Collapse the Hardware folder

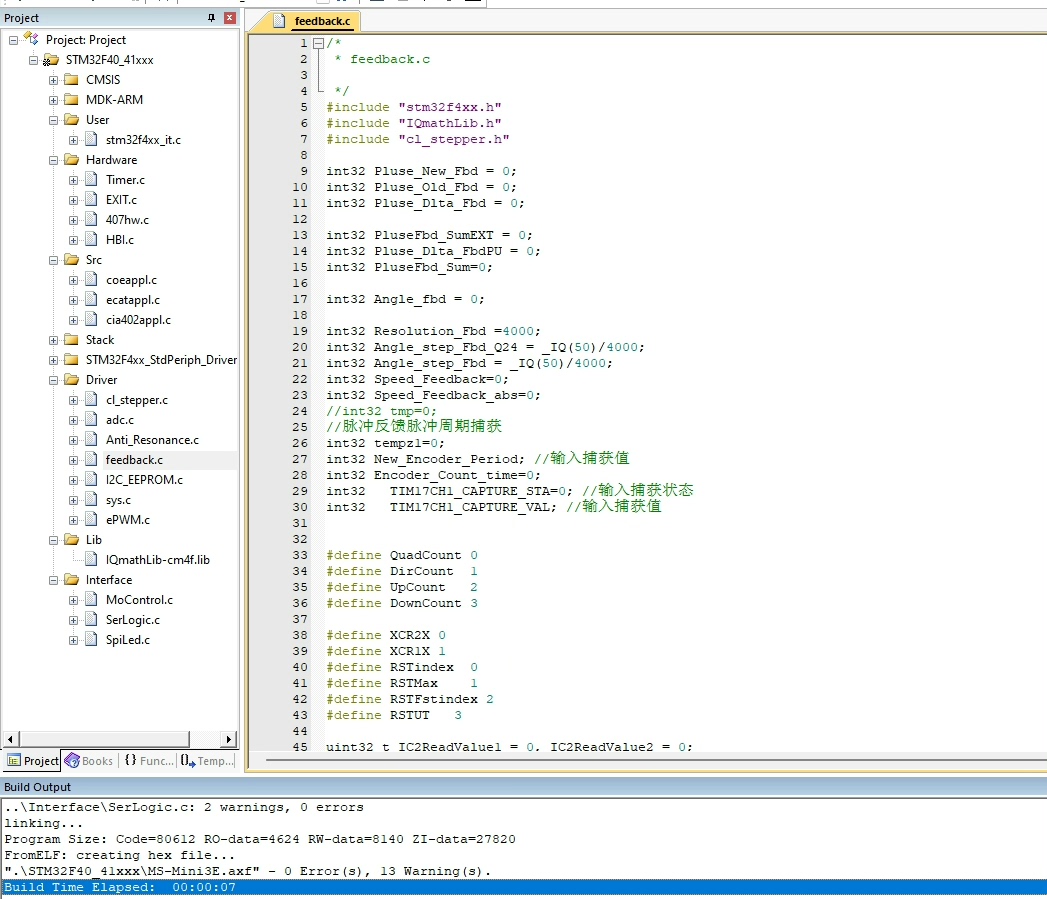pos(53,160)
